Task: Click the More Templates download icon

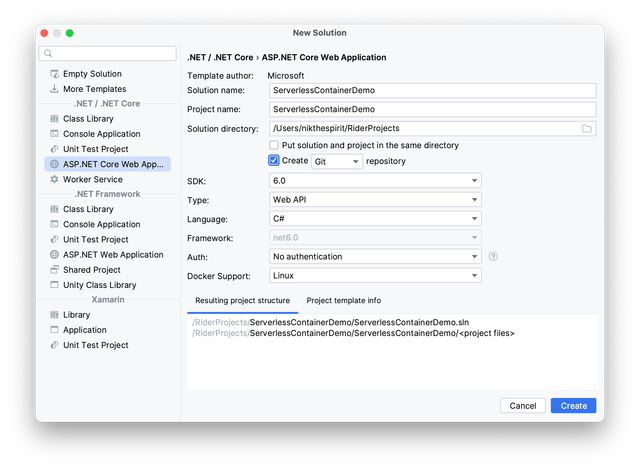Action: point(54,89)
